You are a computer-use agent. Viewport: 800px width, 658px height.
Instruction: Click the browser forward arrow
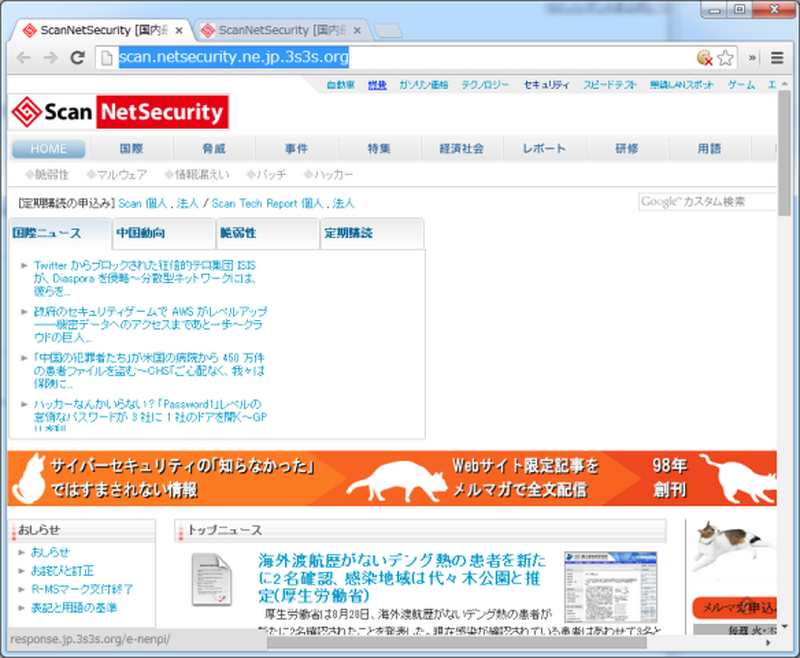coord(50,58)
